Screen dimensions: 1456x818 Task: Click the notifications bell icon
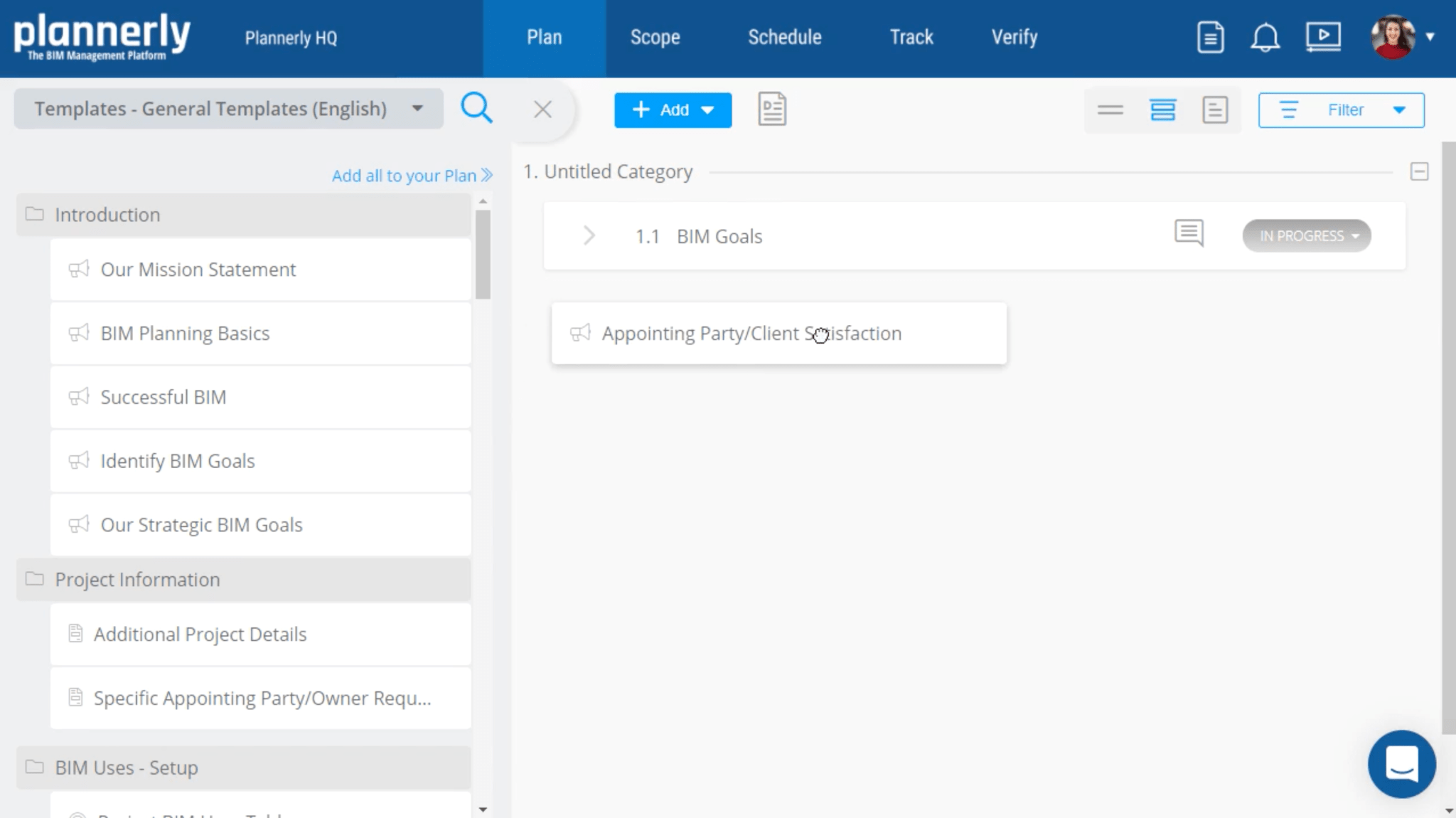coord(1265,37)
